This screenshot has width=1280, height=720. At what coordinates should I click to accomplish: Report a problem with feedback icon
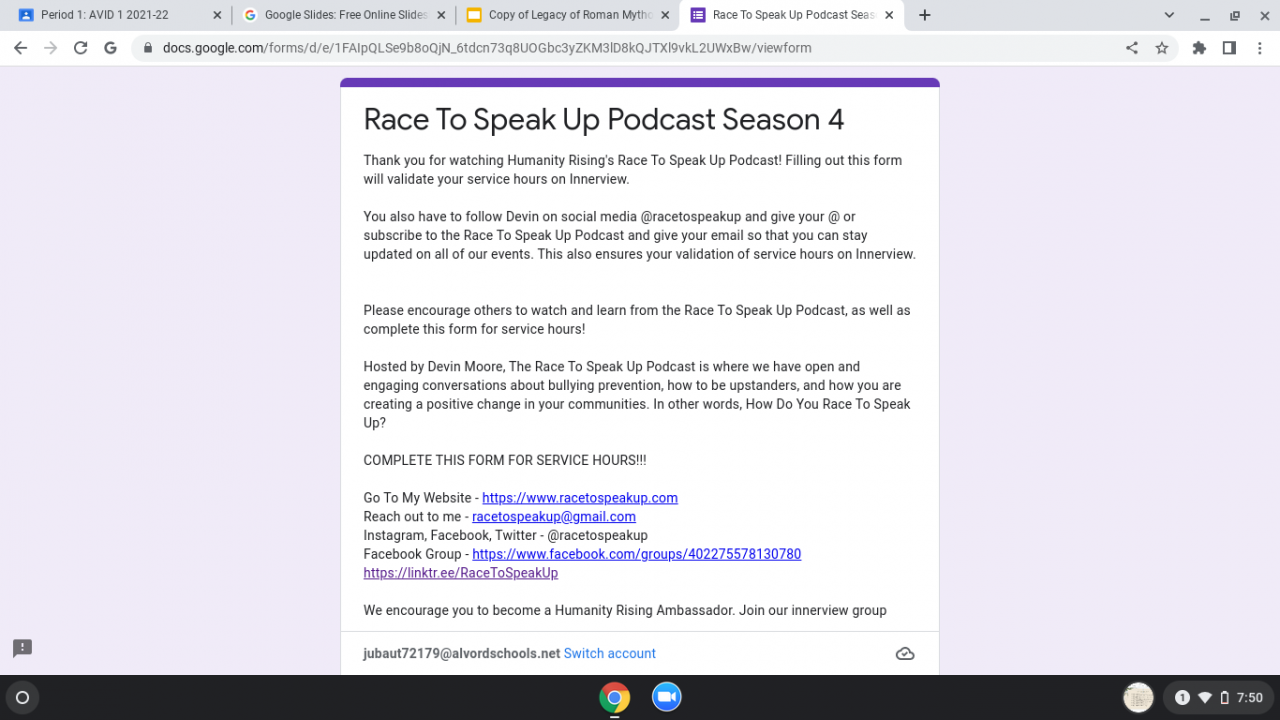click(x=23, y=648)
